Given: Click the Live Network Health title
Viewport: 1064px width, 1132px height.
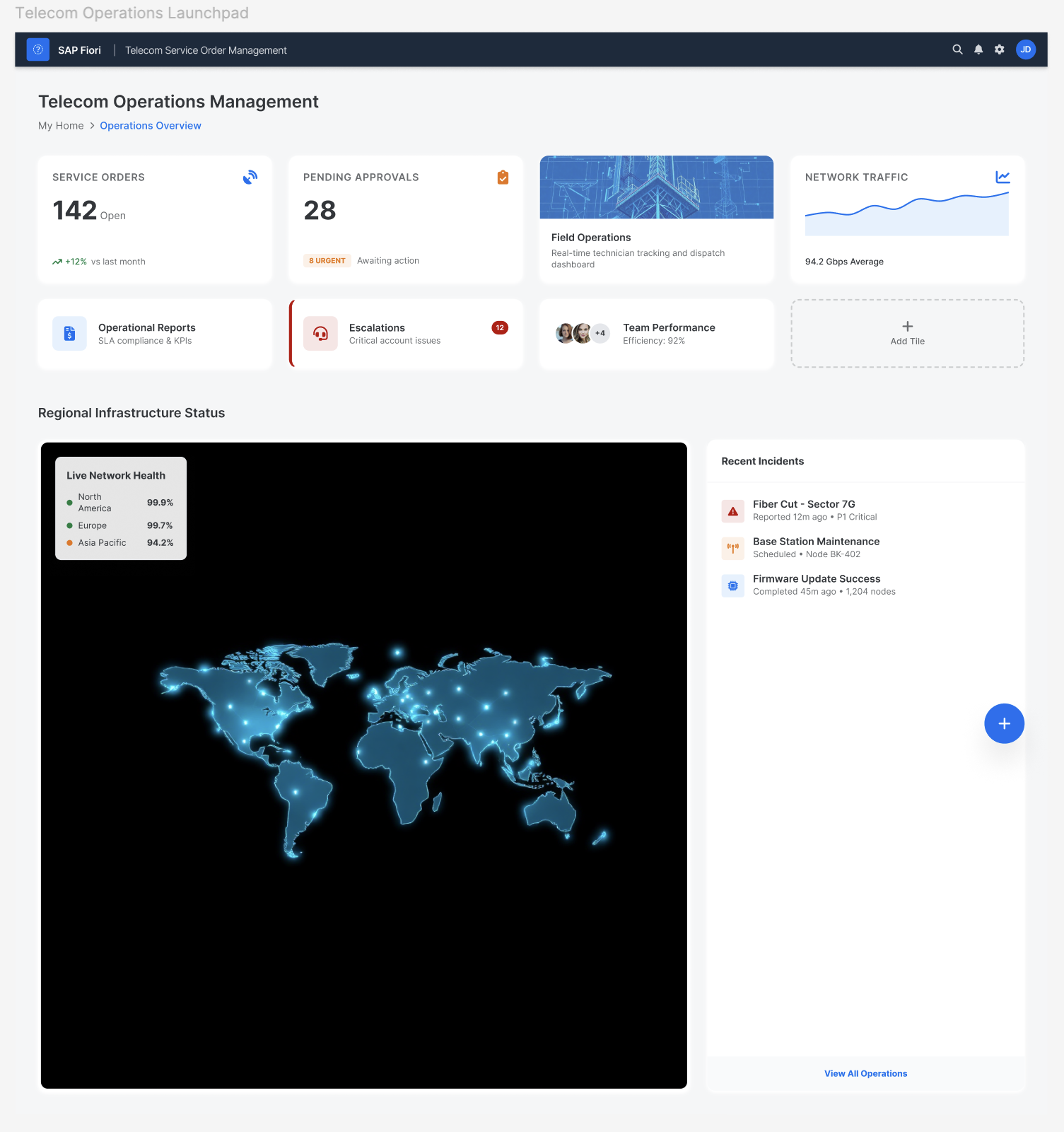Looking at the screenshot, I should [x=116, y=476].
